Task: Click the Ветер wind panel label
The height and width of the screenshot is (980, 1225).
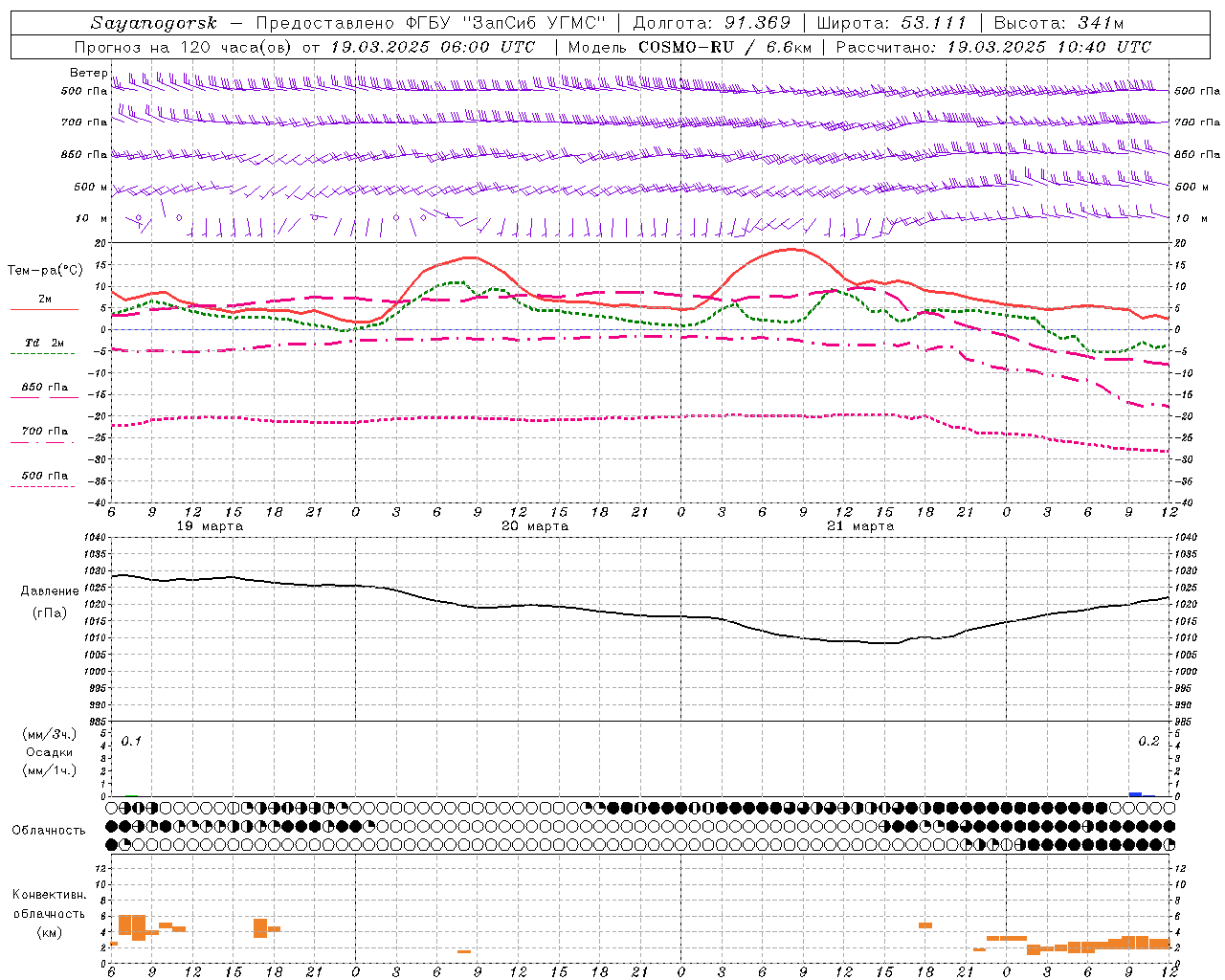Action: (88, 73)
